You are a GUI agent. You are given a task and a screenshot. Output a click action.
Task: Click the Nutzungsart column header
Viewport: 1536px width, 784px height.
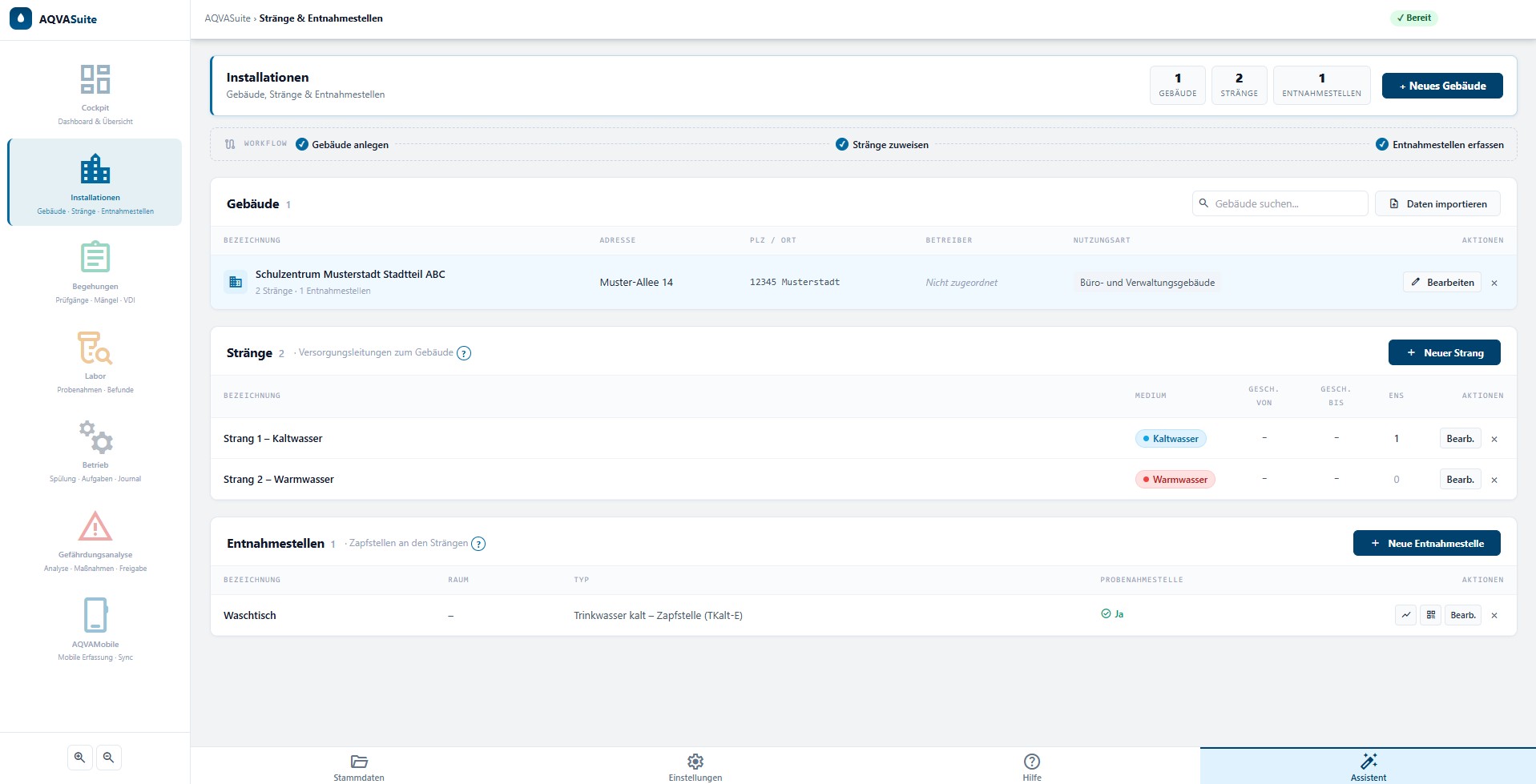coord(1102,240)
